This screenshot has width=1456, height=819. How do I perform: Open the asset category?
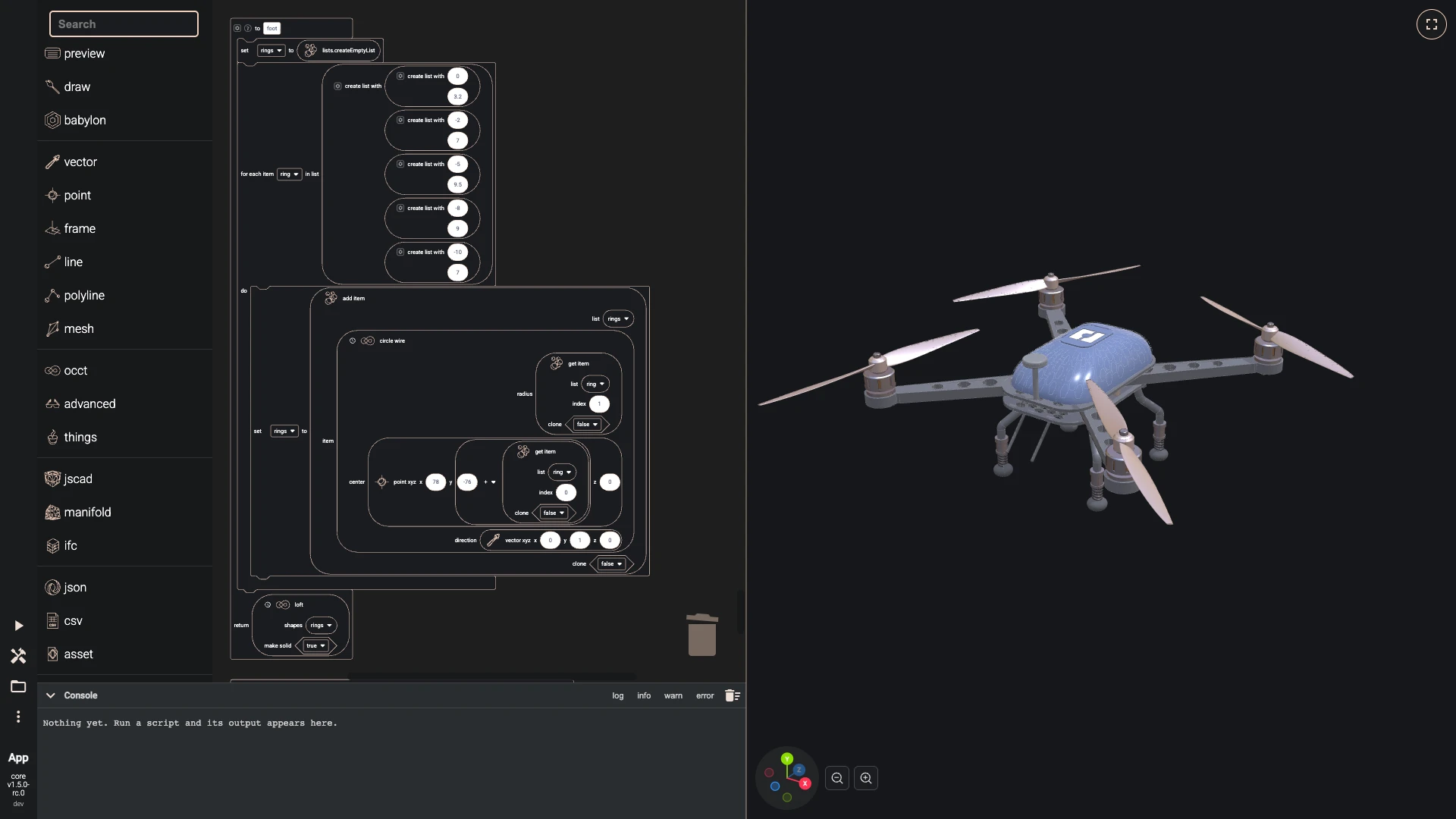[69, 654]
